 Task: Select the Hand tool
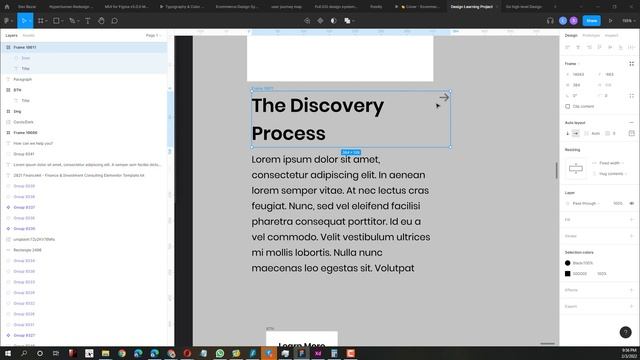(101, 20)
